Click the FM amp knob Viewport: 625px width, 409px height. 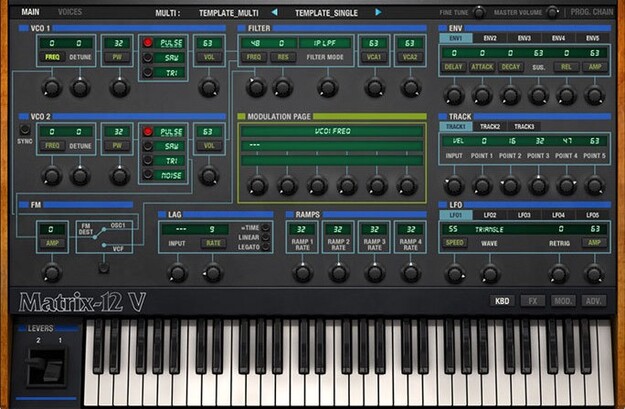[x=50, y=272]
